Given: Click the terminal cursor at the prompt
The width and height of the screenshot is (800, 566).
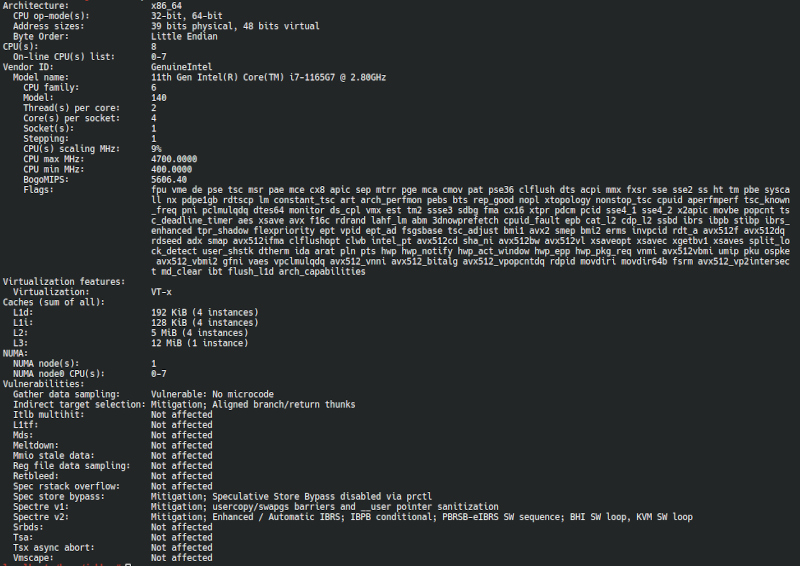Looking at the screenshot, I should pos(129,563).
